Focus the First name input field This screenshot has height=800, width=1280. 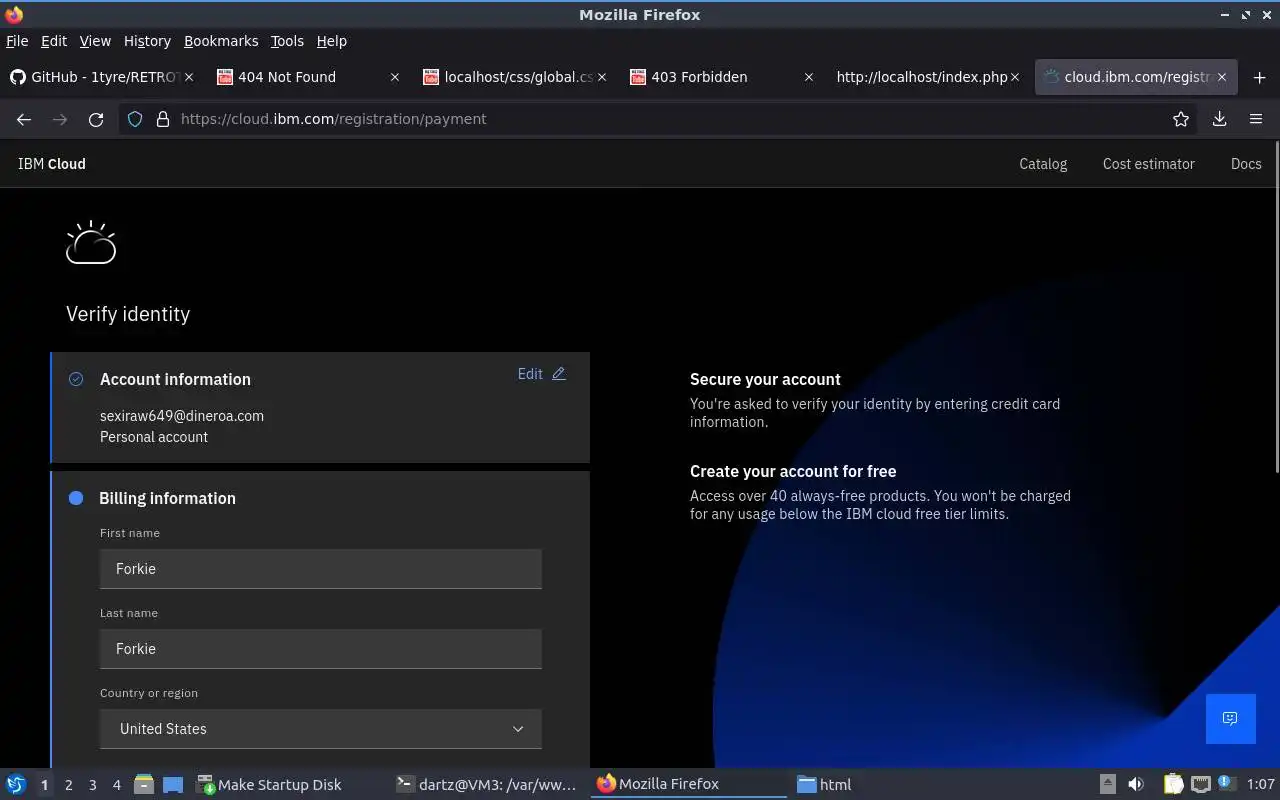(x=321, y=569)
